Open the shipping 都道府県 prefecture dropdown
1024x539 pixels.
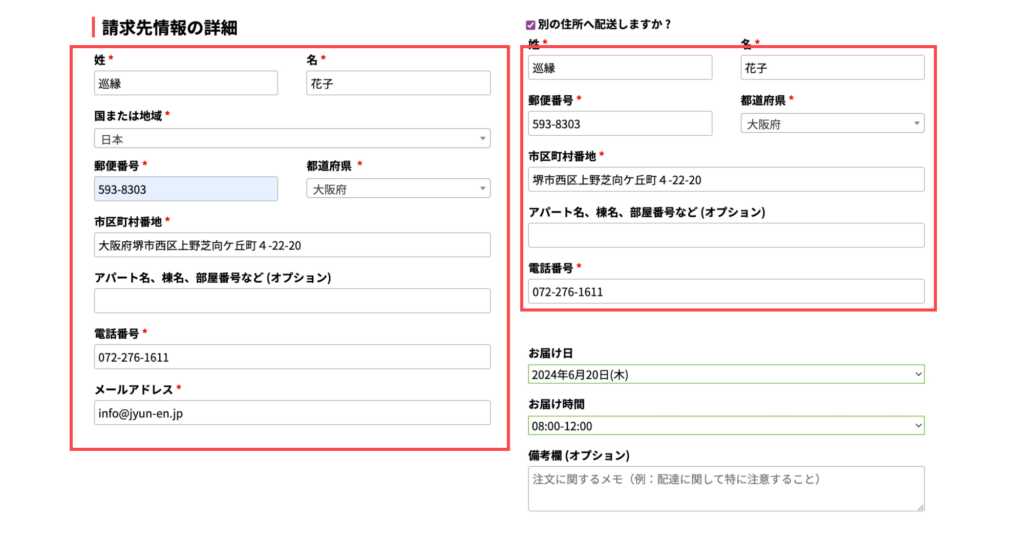click(x=832, y=123)
